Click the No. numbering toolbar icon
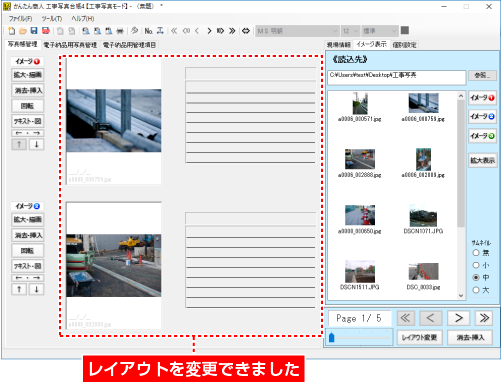The image size is (501, 384). click(x=148, y=31)
